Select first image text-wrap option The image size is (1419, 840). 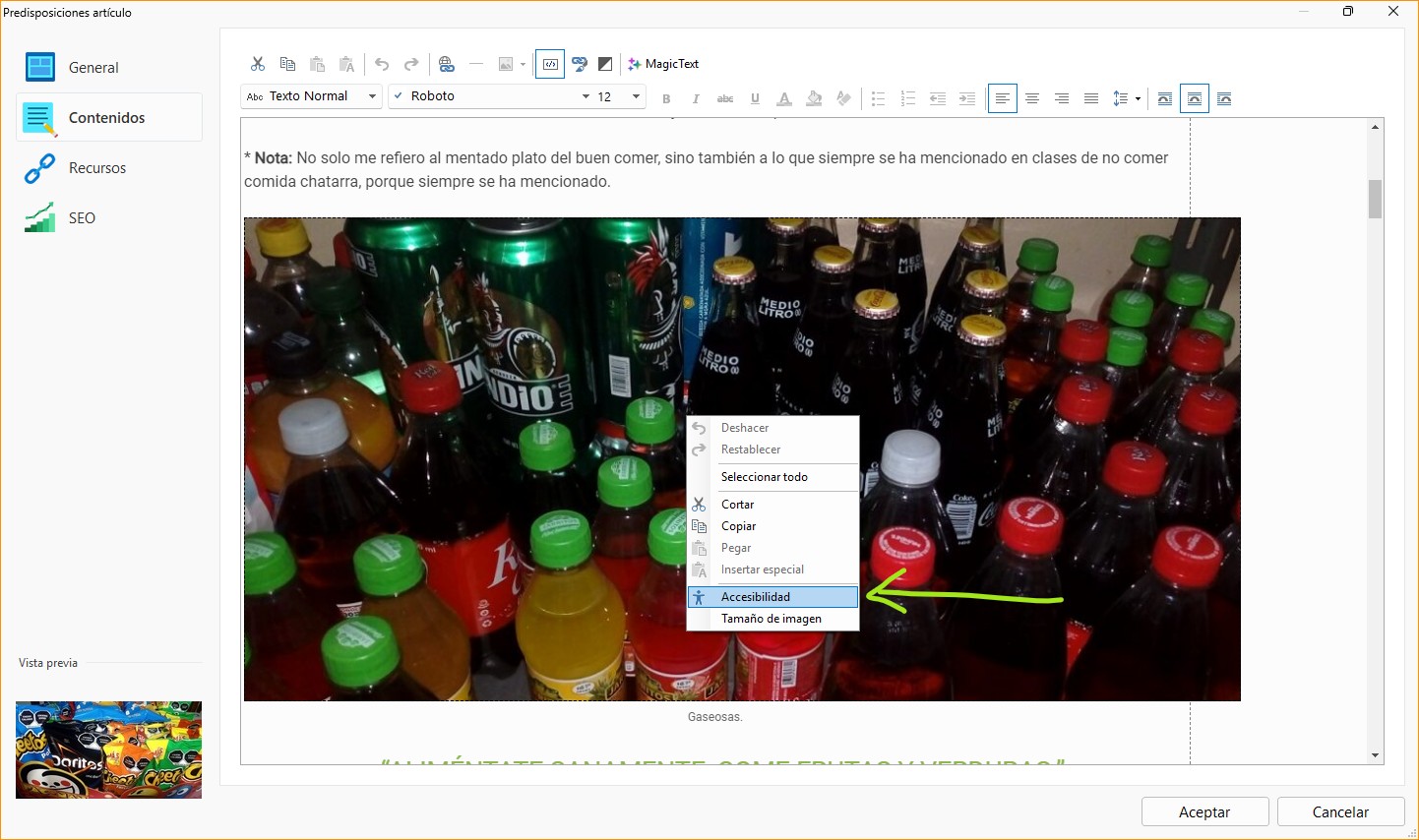(1164, 98)
